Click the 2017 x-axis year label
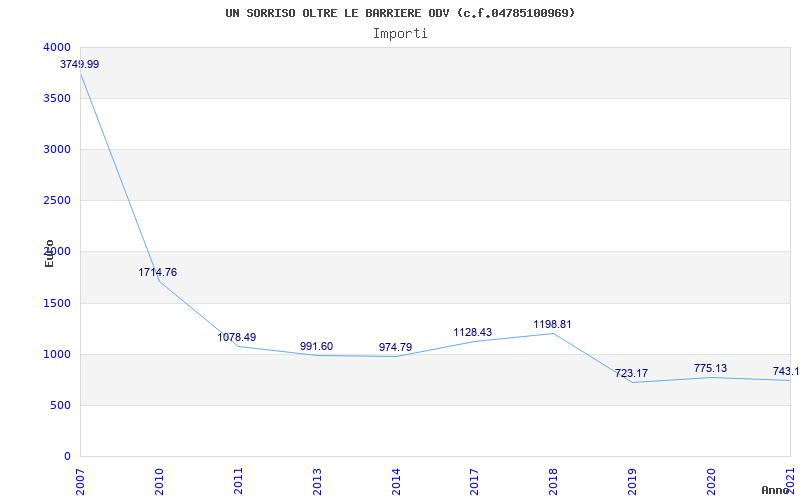The height and width of the screenshot is (500, 800). [474, 482]
